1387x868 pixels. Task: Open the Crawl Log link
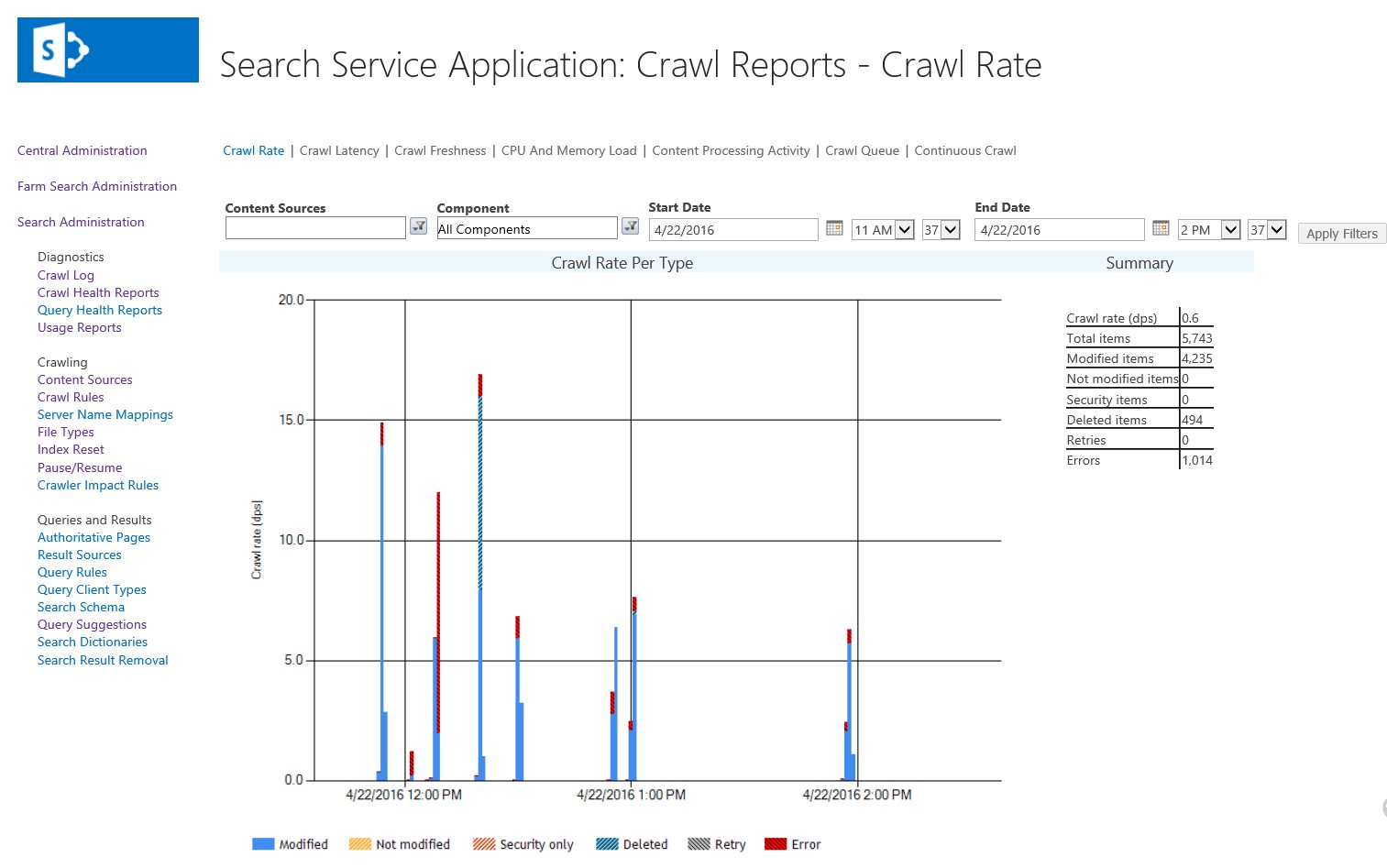[66, 276]
